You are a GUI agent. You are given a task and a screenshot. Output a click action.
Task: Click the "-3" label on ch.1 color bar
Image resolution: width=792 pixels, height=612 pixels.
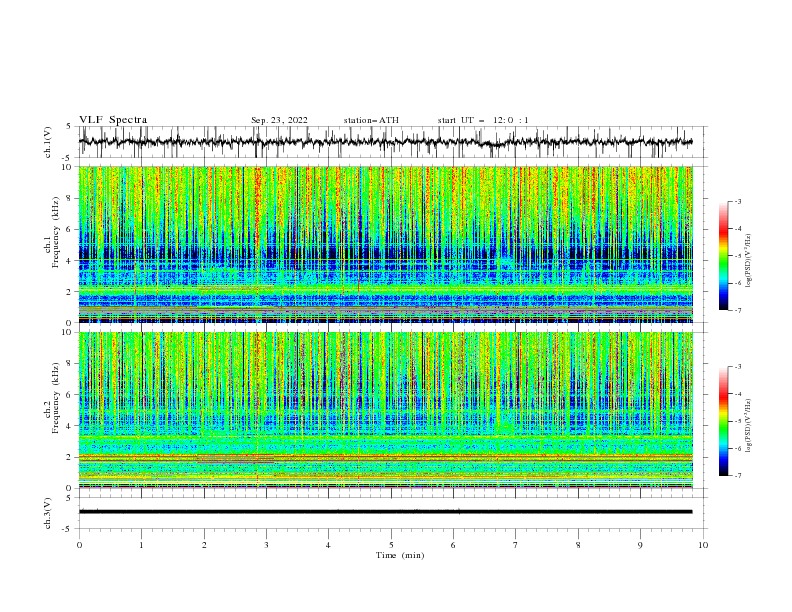[738, 201]
